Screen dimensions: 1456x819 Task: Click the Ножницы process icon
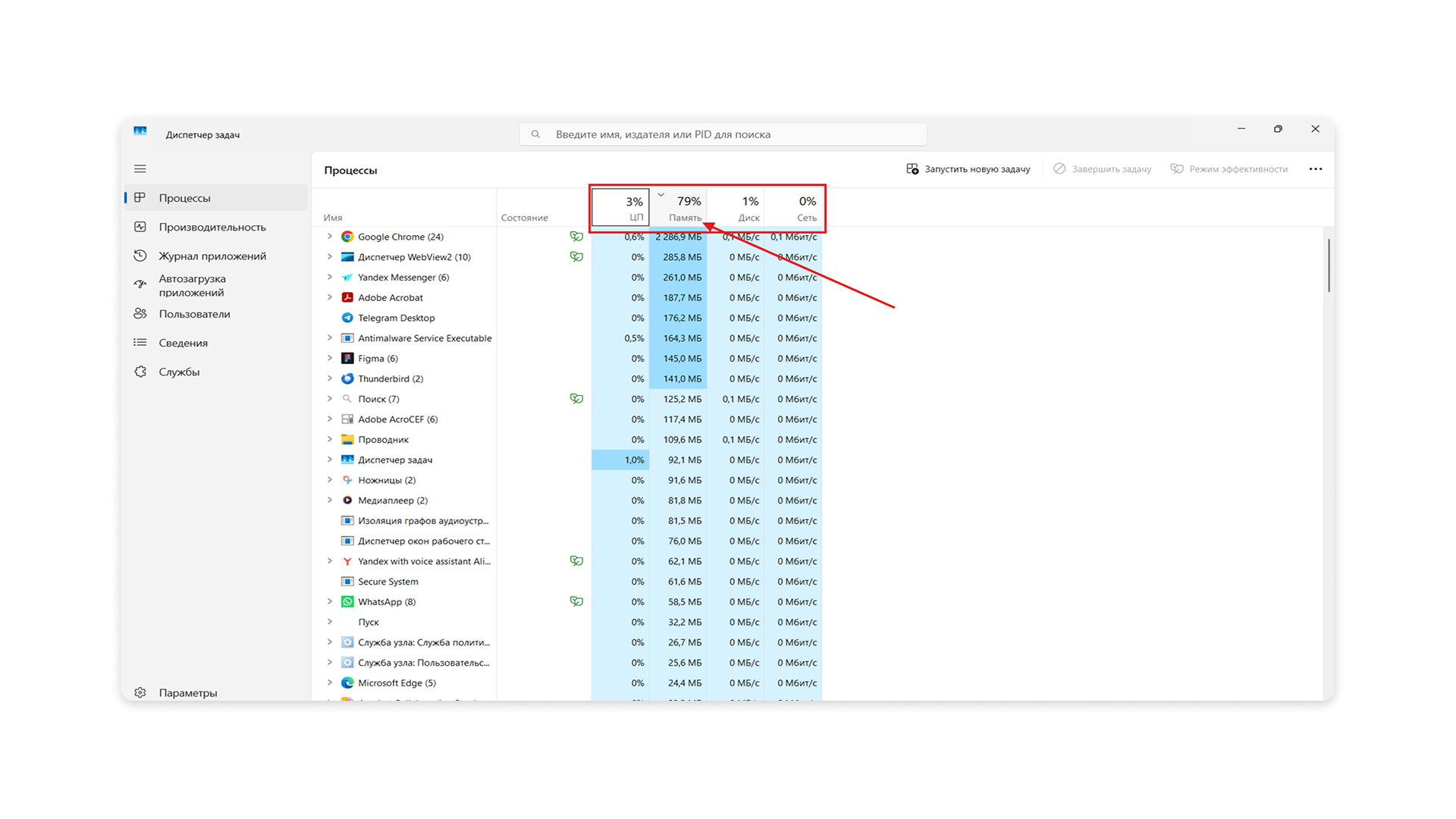[347, 480]
